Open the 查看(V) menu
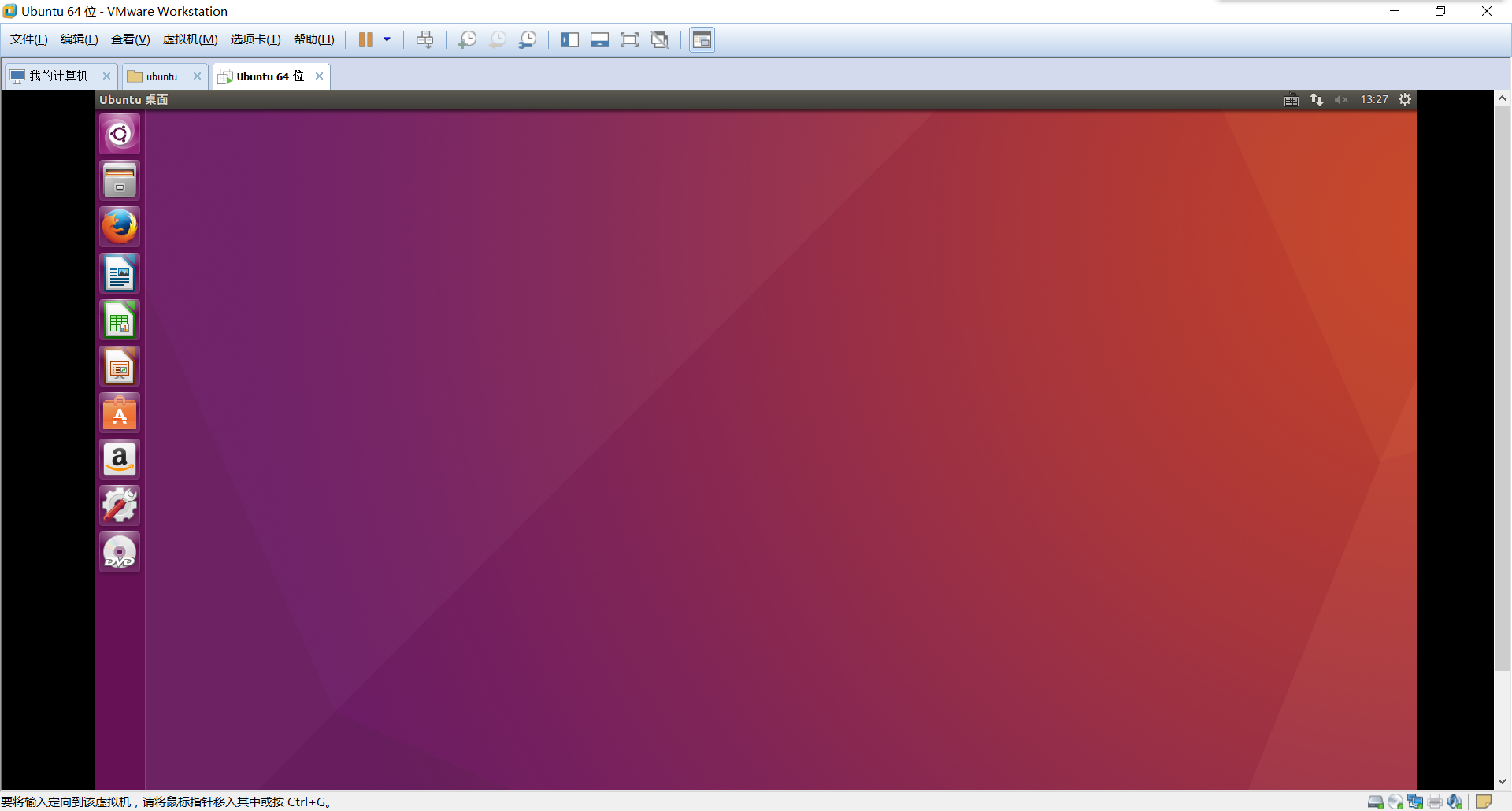Screen dimensions: 1512x811 click(130, 39)
